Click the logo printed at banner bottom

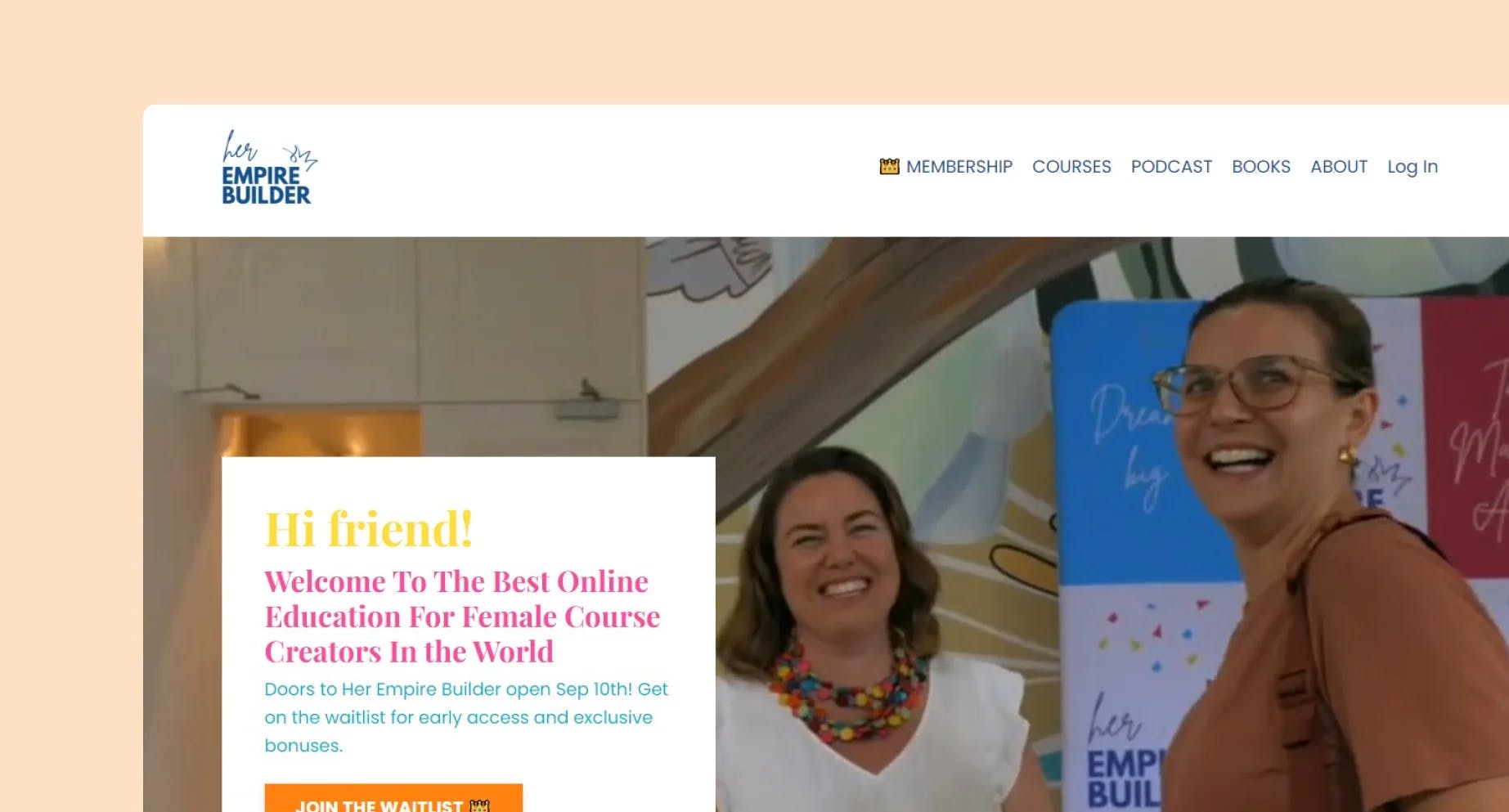[x=1125, y=752]
